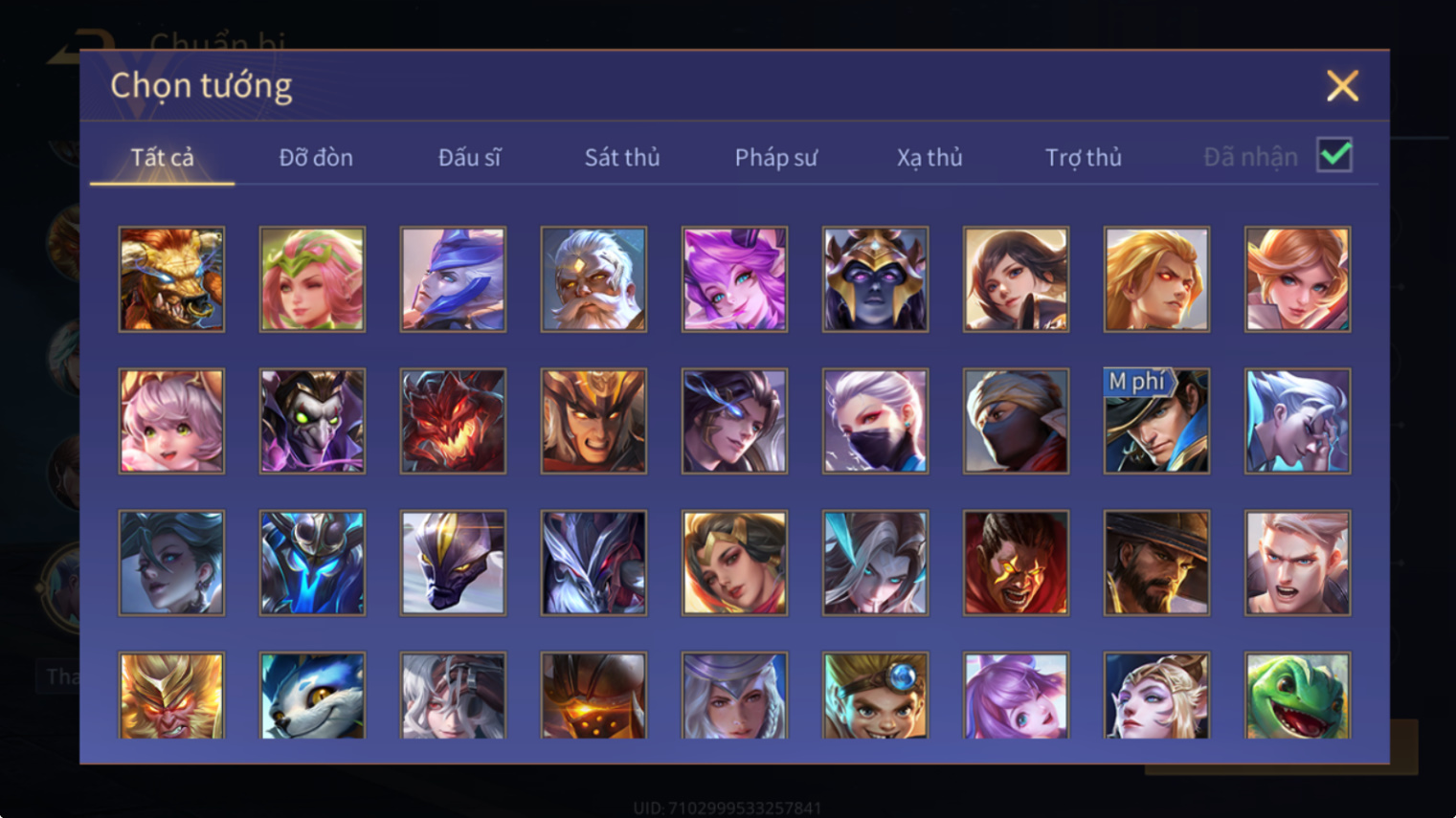The width and height of the screenshot is (1456, 818).
Task: Pick the blue raccoon hero portrait
Action: pyautogui.click(x=312, y=696)
